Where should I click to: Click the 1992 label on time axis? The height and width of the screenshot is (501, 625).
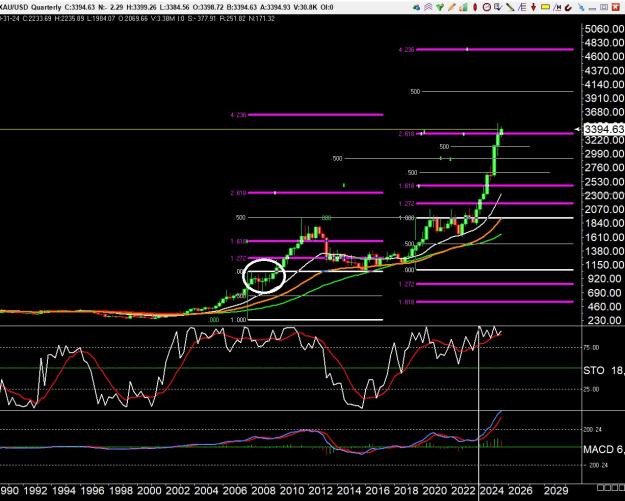click(35, 490)
